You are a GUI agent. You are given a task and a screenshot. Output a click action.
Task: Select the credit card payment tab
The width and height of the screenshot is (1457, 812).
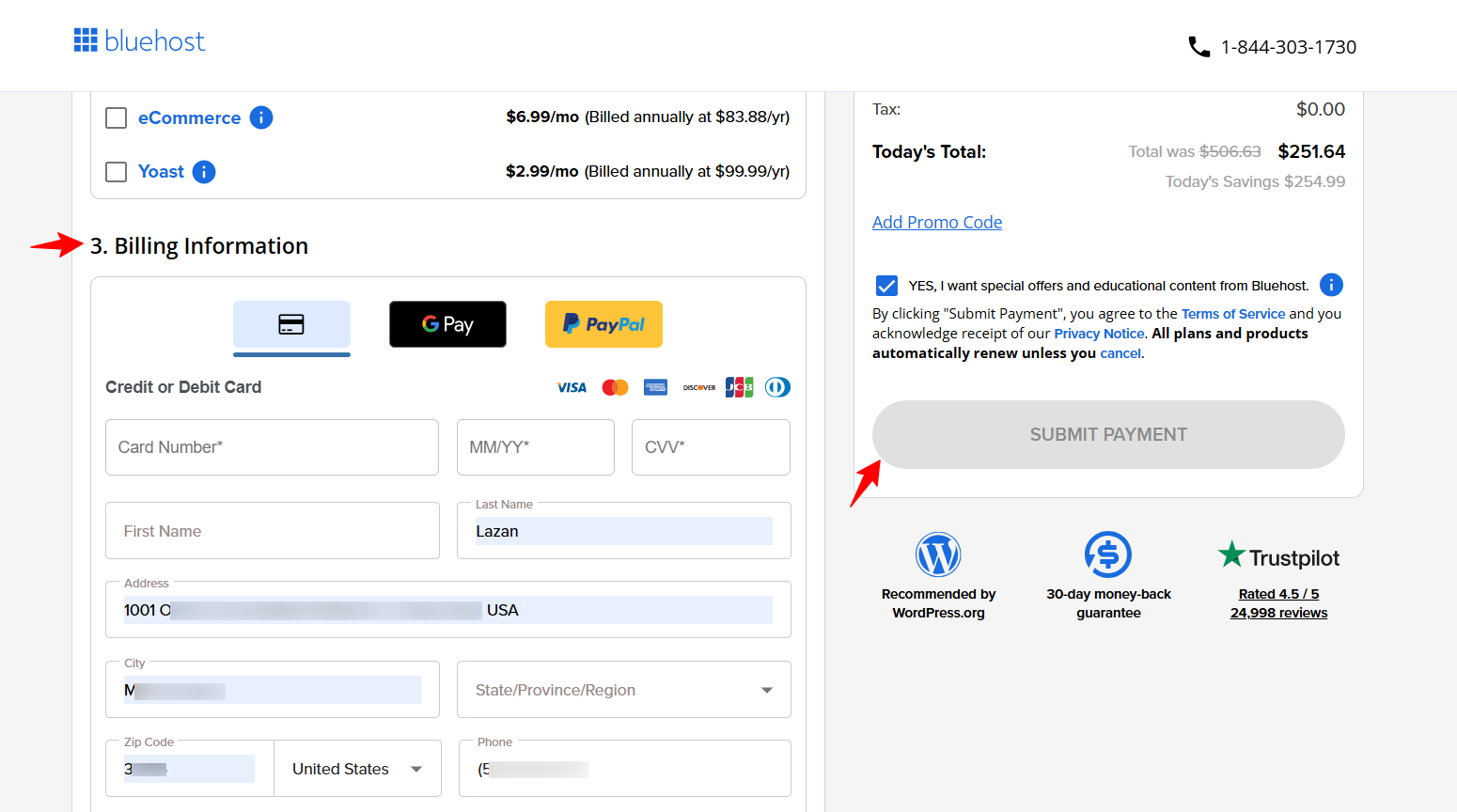click(291, 325)
